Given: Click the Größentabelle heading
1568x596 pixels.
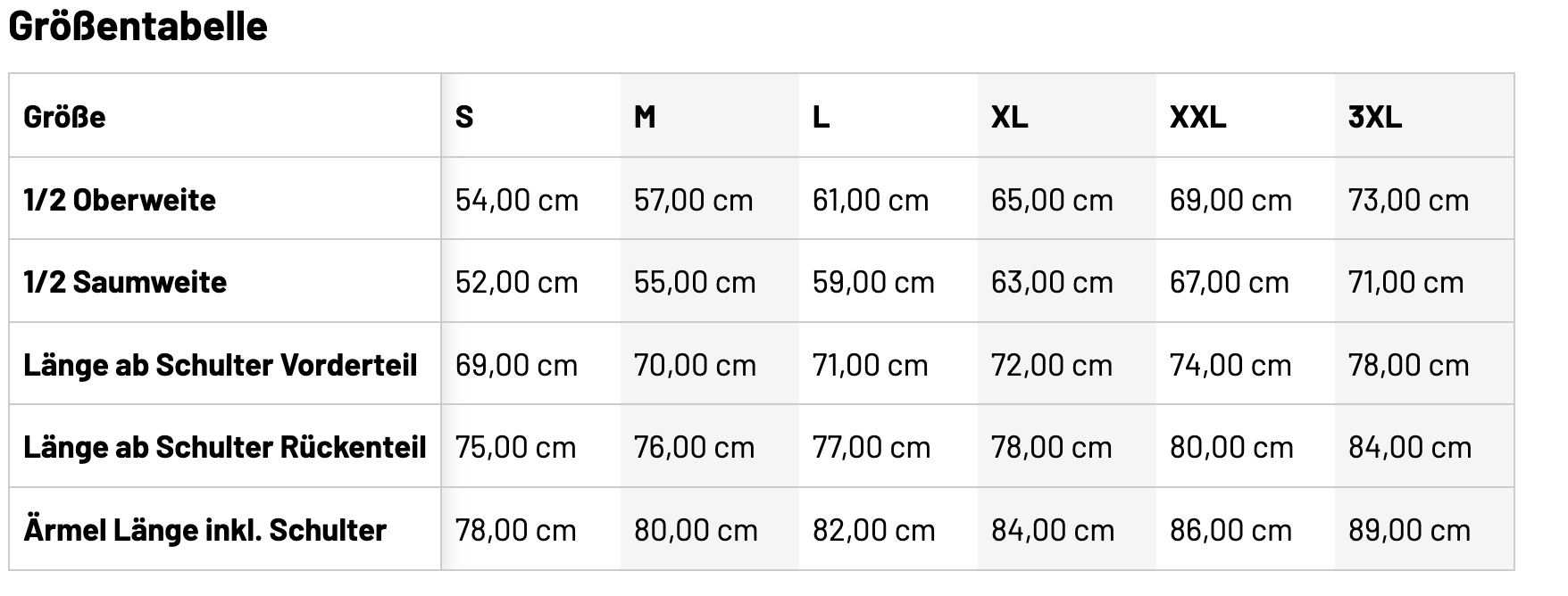Looking at the screenshot, I should 138,27.
